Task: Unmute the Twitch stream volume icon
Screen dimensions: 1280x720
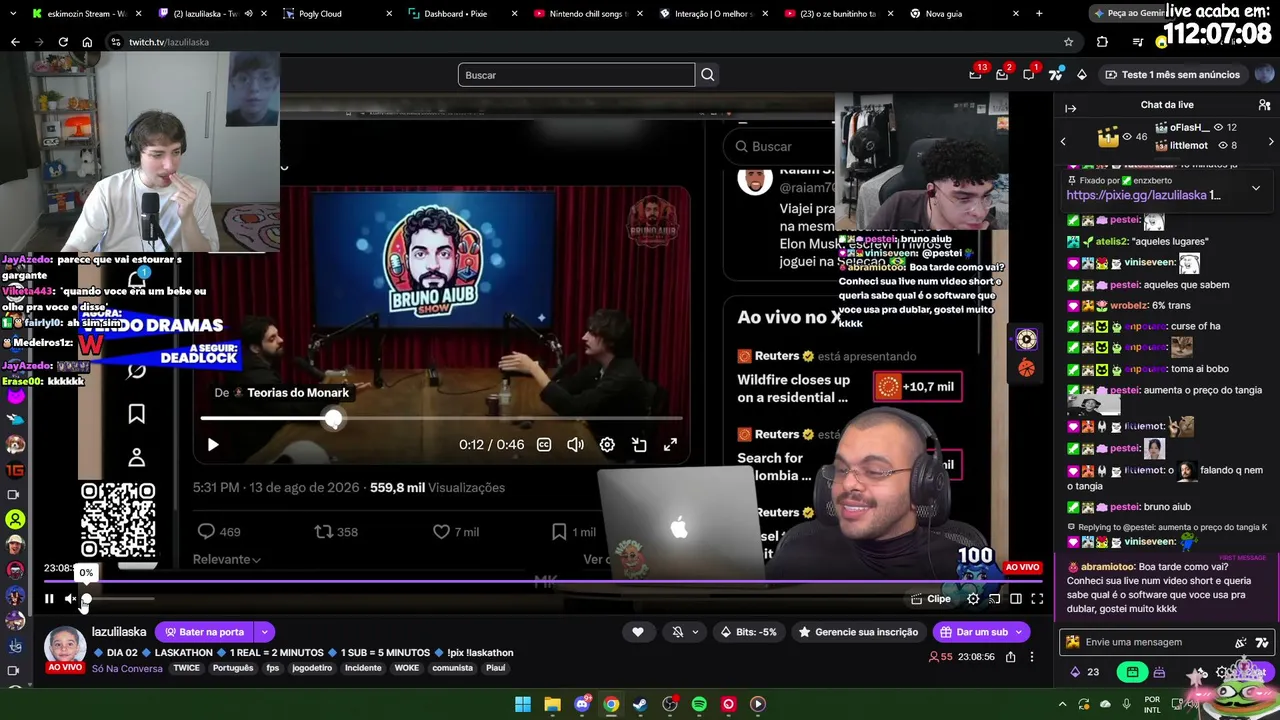Action: click(70, 599)
